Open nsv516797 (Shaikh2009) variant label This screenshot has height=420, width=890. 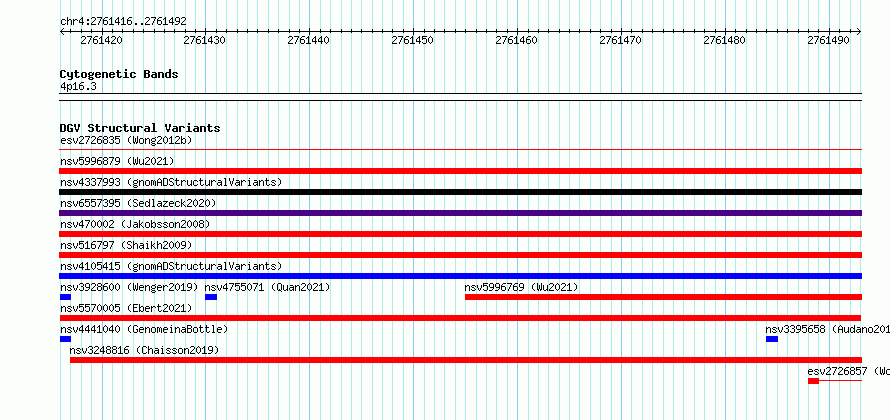tap(126, 245)
